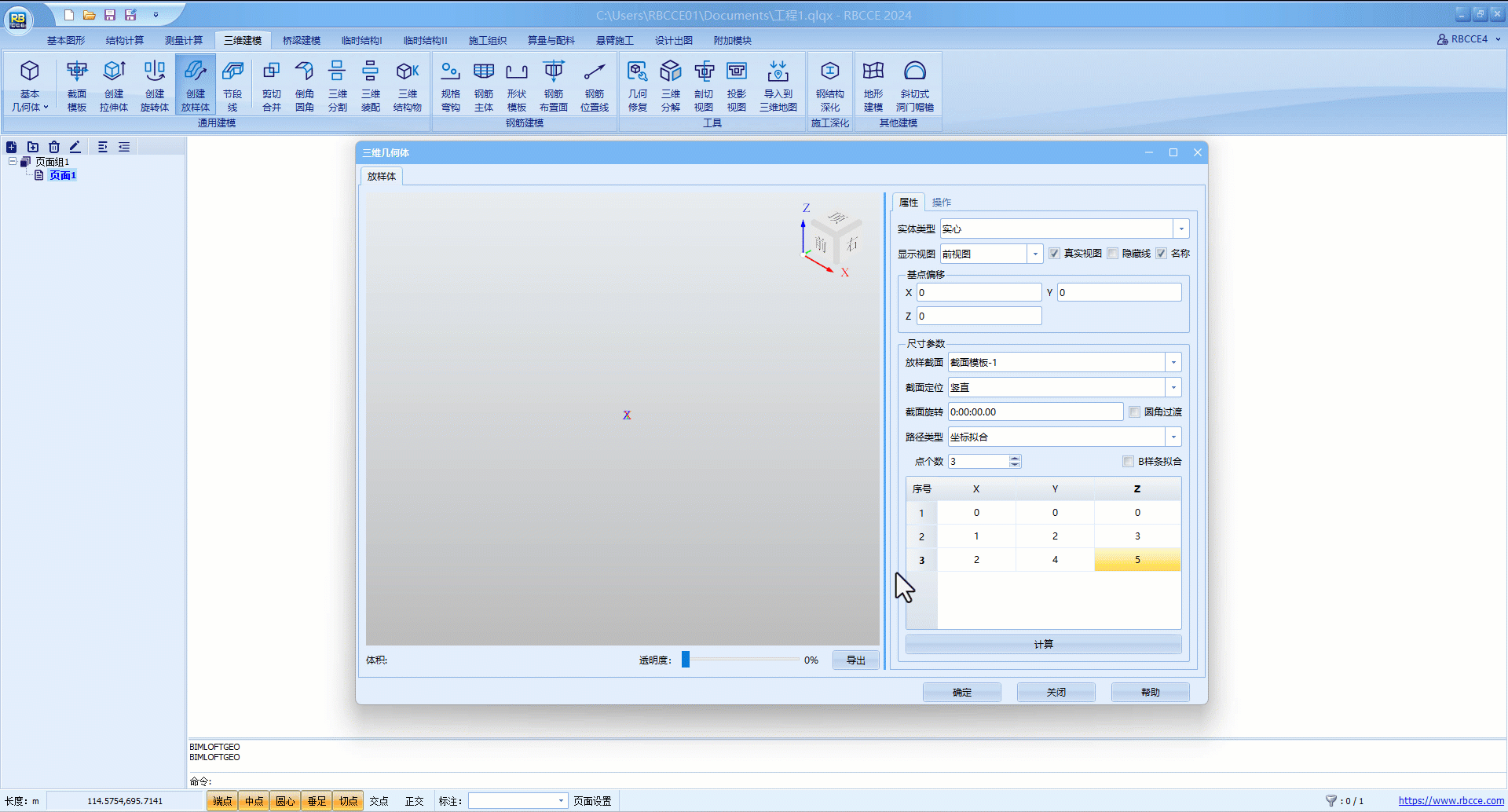Disable the 真实视图 checkbox
This screenshot has width=1508, height=812.
[1054, 254]
